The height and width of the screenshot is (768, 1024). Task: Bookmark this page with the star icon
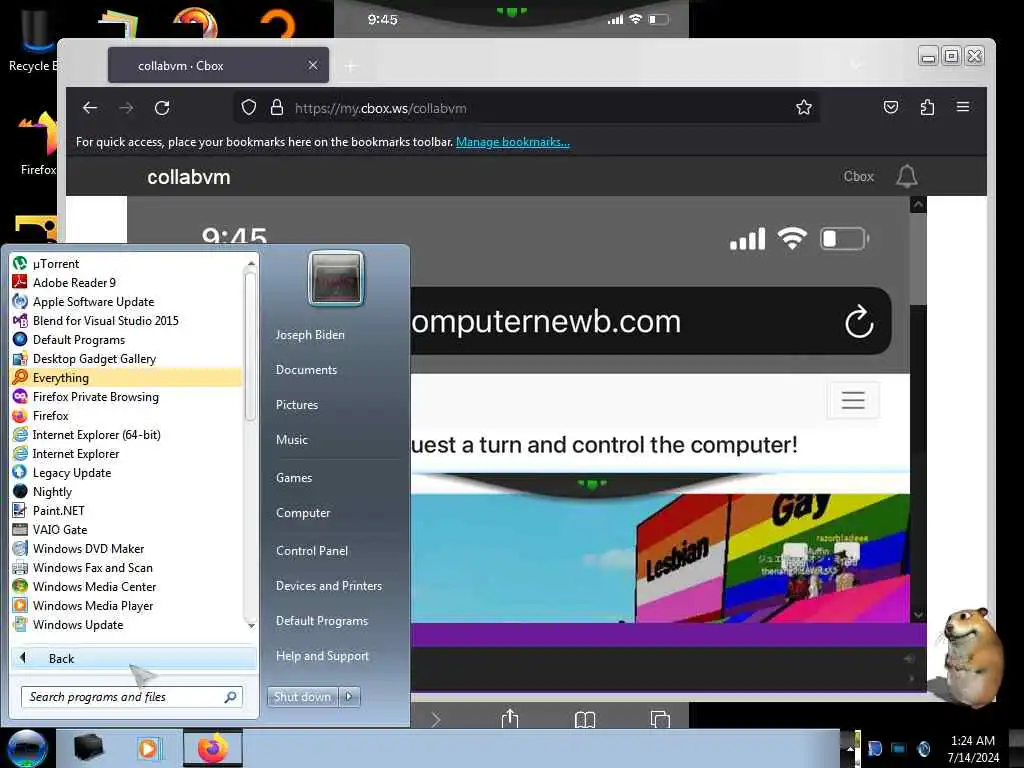pyautogui.click(x=804, y=108)
